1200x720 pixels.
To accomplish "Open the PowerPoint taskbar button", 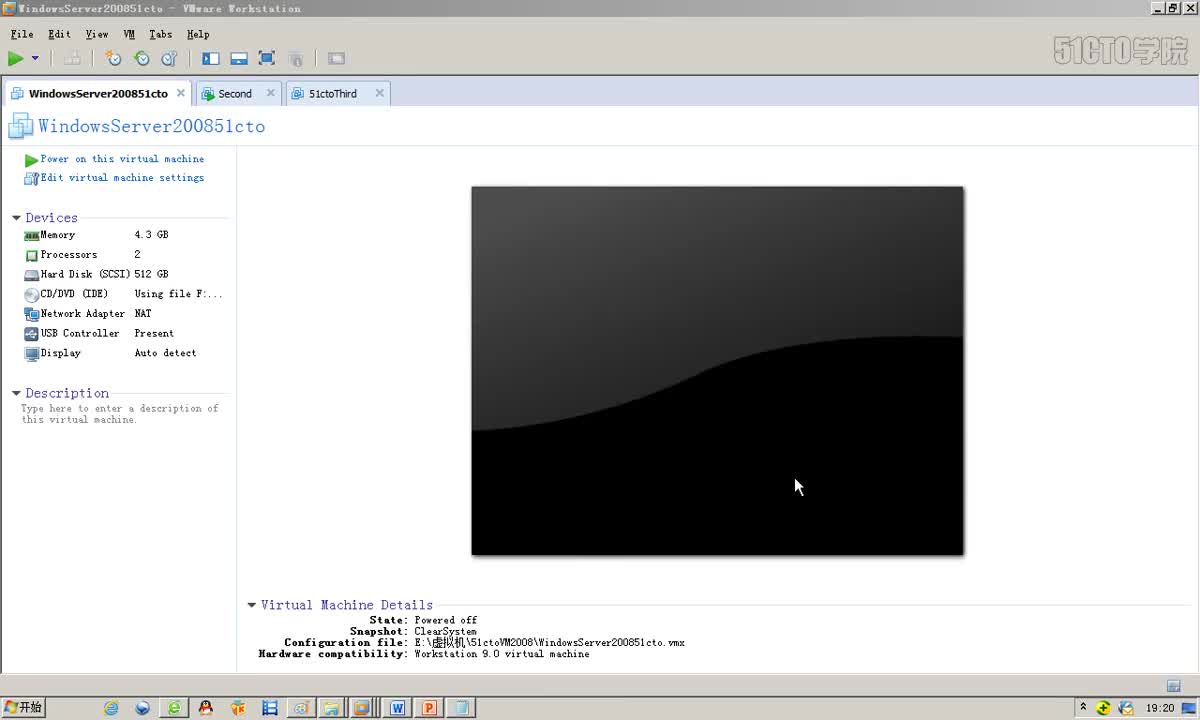I will [429, 708].
